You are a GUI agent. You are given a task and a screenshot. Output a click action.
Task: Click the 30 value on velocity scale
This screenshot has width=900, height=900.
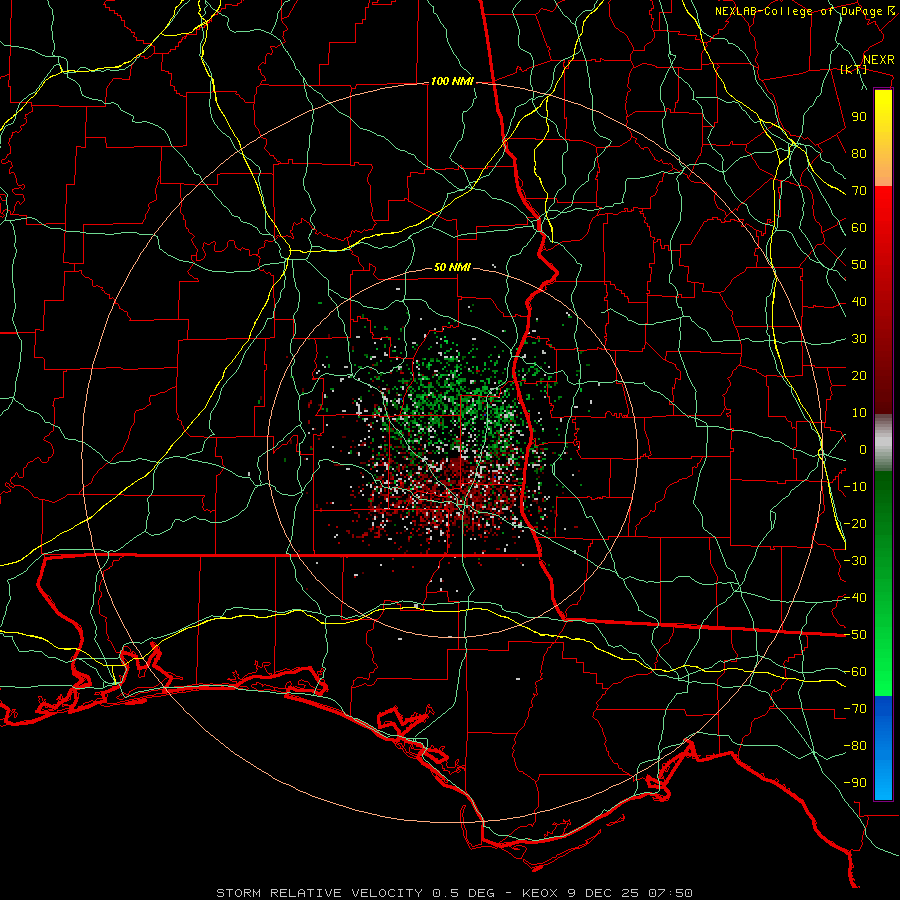click(859, 339)
